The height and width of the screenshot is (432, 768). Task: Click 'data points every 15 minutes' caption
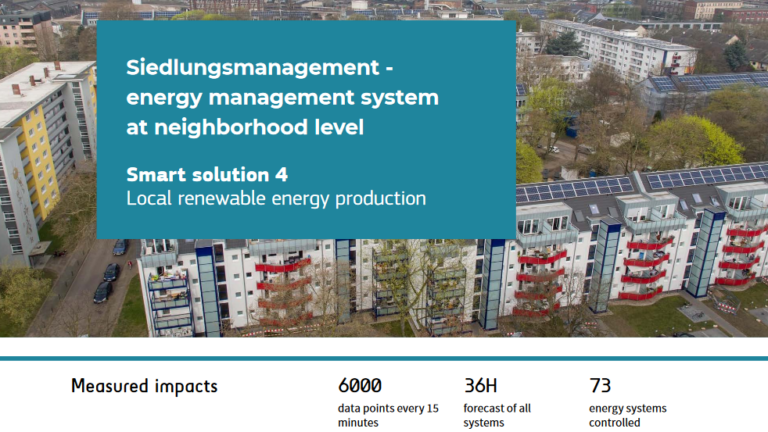[x=388, y=415]
